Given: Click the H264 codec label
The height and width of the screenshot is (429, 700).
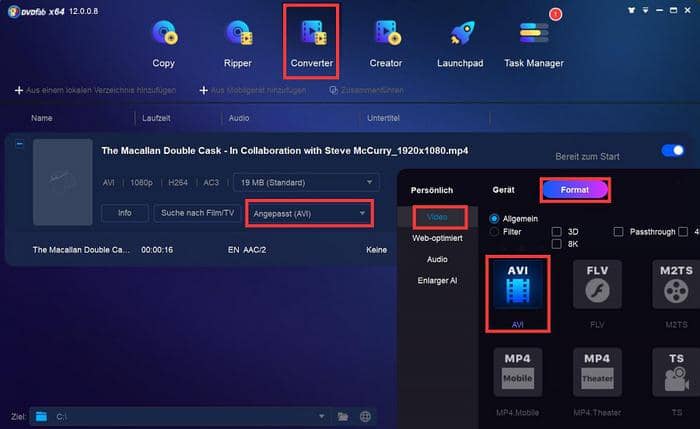Looking at the screenshot, I should point(178,182).
